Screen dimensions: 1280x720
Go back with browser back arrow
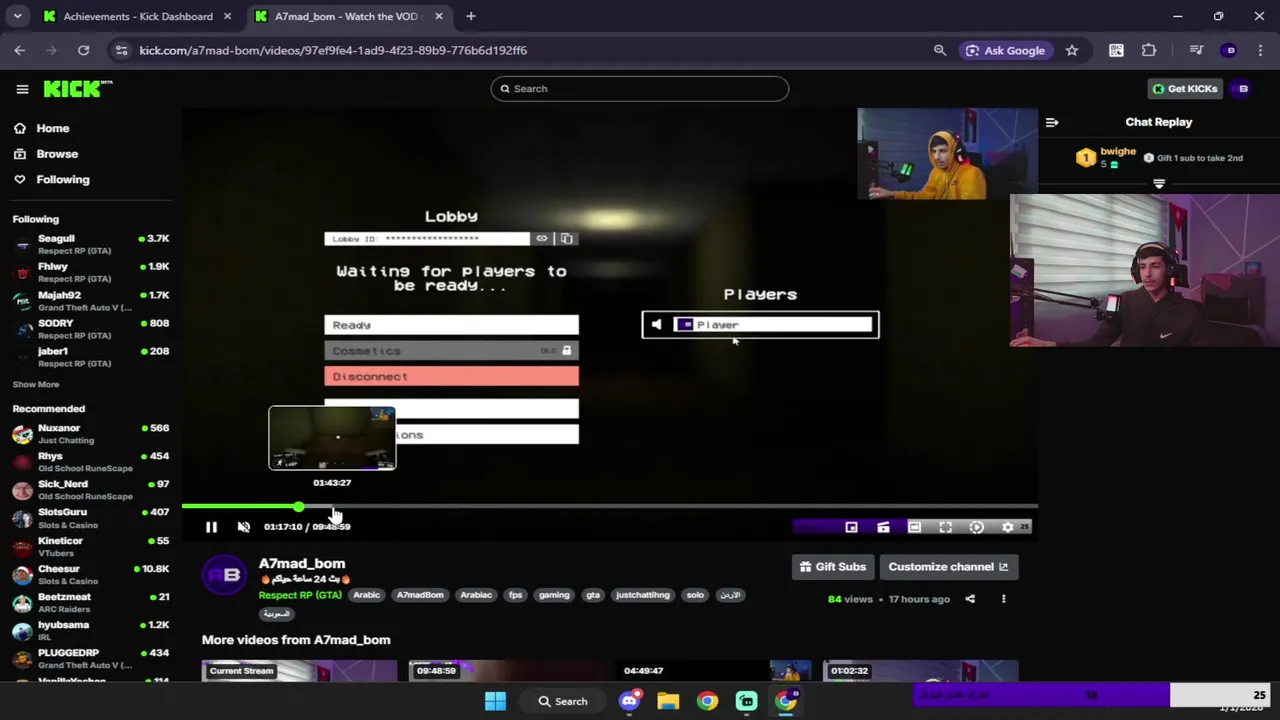click(x=20, y=50)
